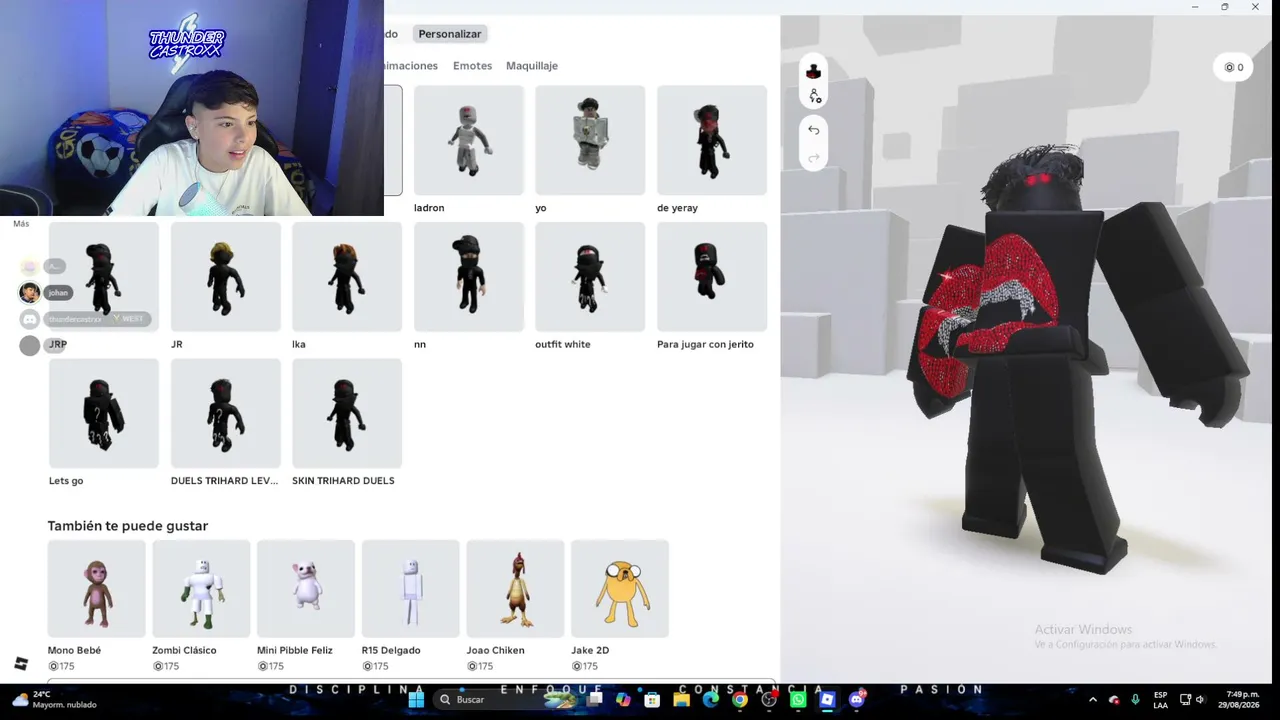The width and height of the screenshot is (1280, 720).
Task: Click the 'Mini Pibble Feliz' item name
Action: pyautogui.click(x=295, y=651)
